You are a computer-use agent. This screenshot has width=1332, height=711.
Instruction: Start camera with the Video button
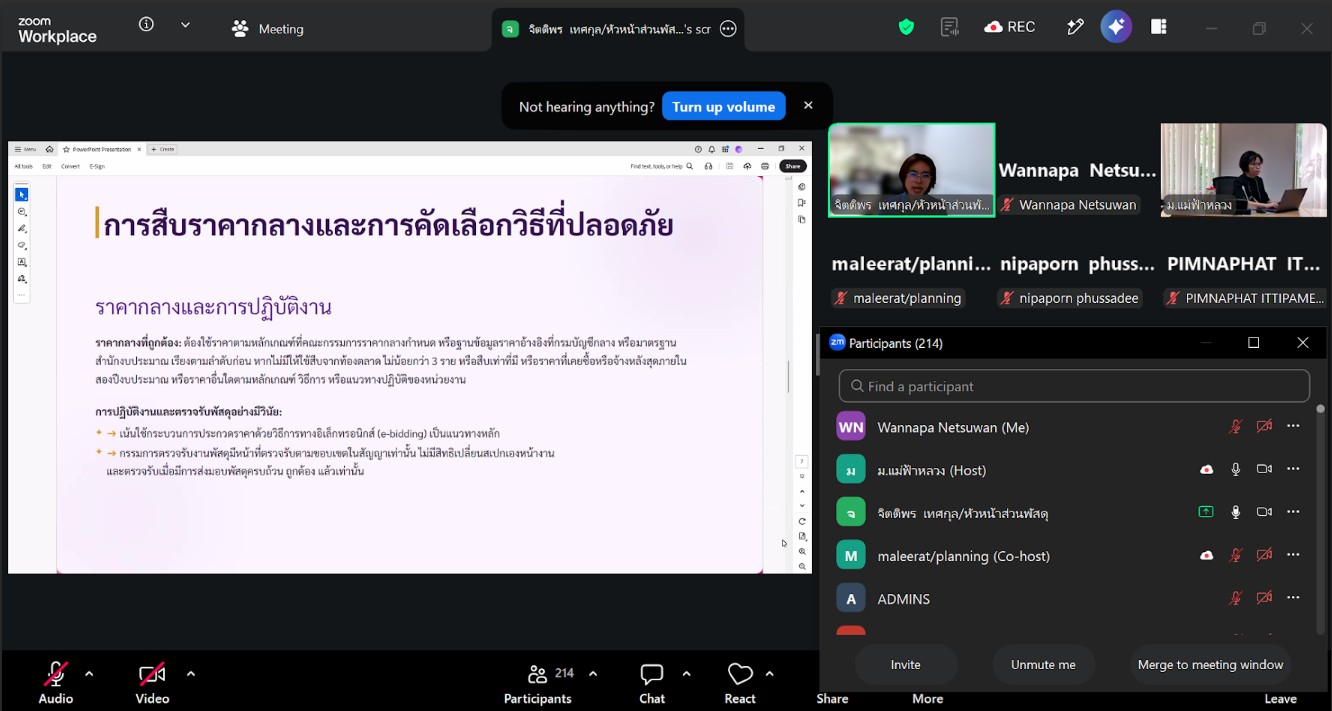click(152, 683)
